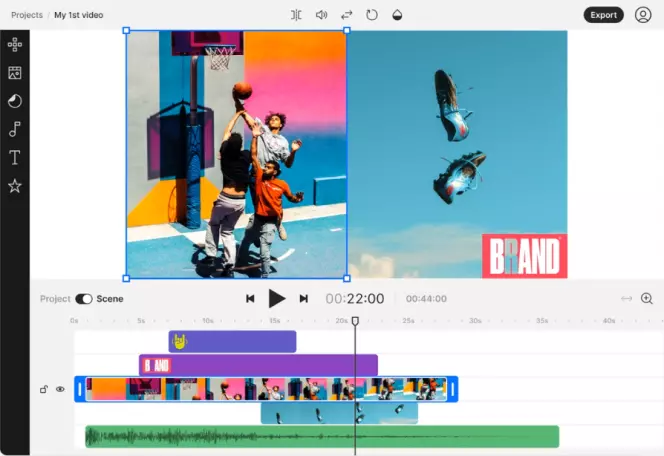
Task: Click the right trim handle of video clip
Action: pos(453,389)
